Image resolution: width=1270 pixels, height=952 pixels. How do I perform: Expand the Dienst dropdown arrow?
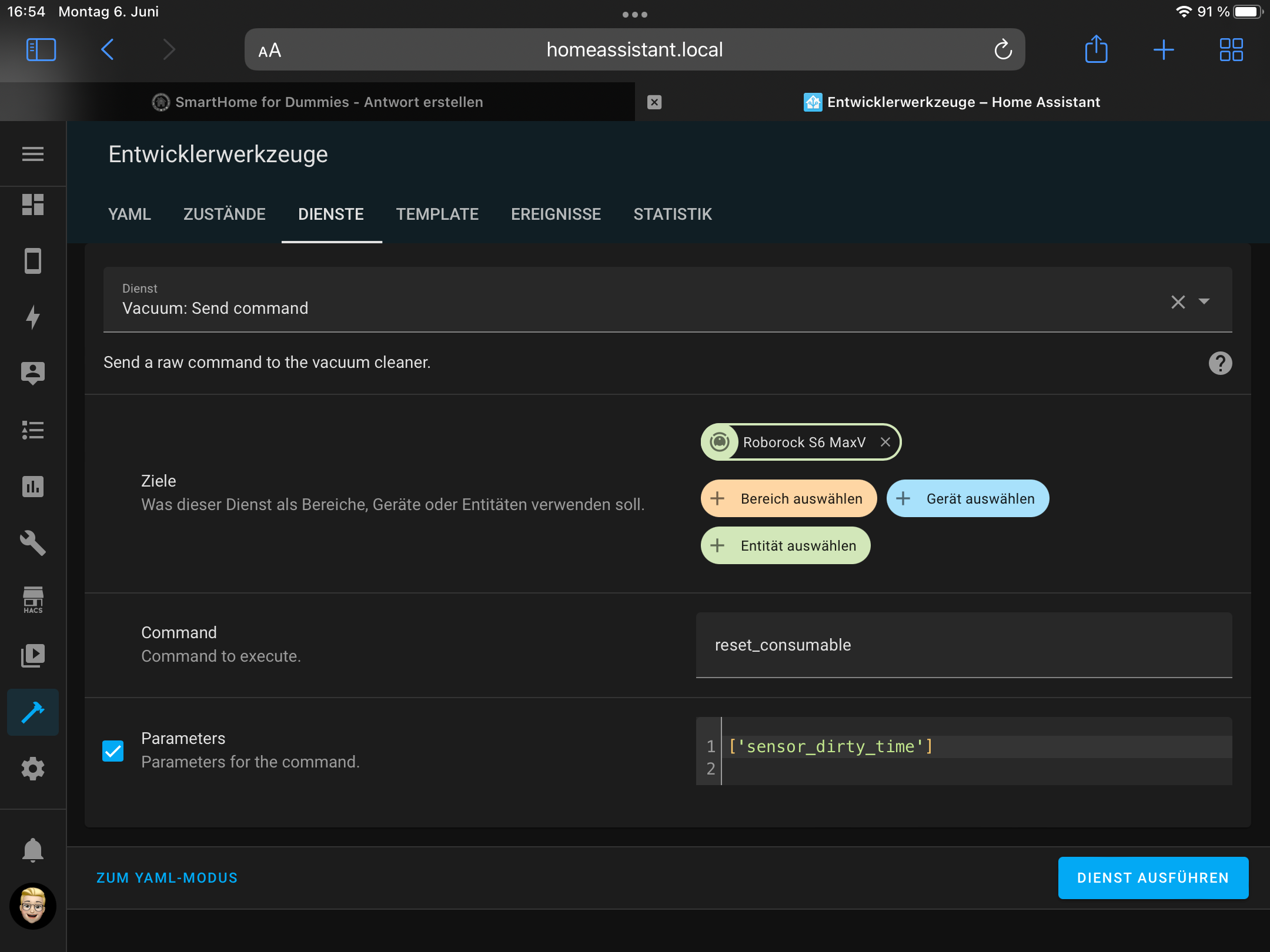(1204, 301)
